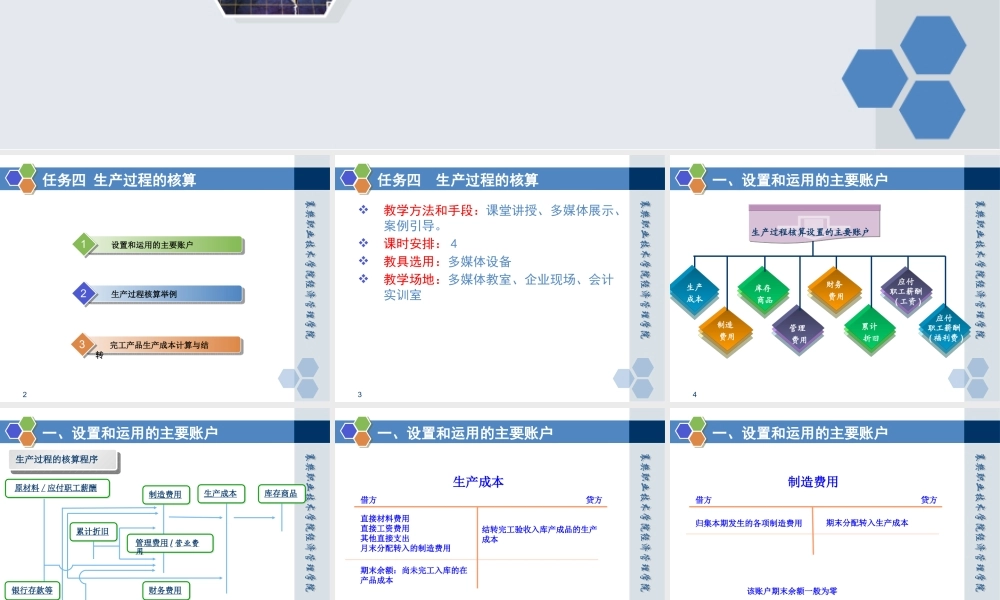Screen dimensions: 1000x600
Task: Click the 财务费用 diamond on slide 4
Action: [x=834, y=290]
